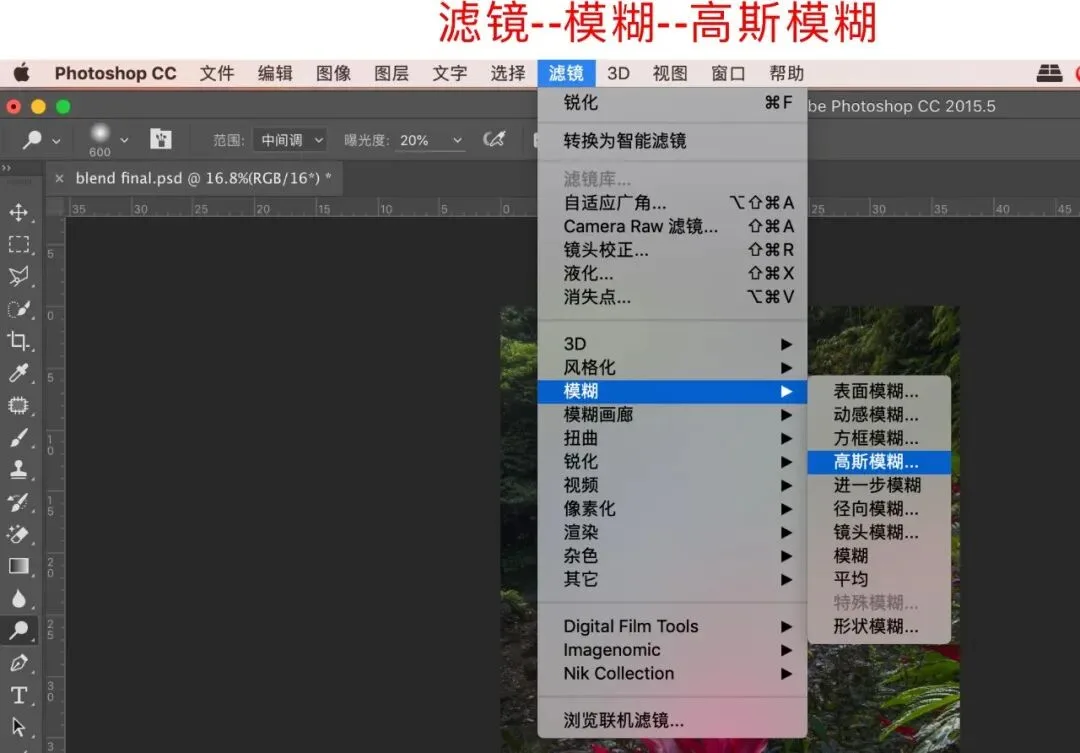Select the Clone Stamp tool
Image resolution: width=1080 pixels, height=753 pixels.
pos(19,469)
